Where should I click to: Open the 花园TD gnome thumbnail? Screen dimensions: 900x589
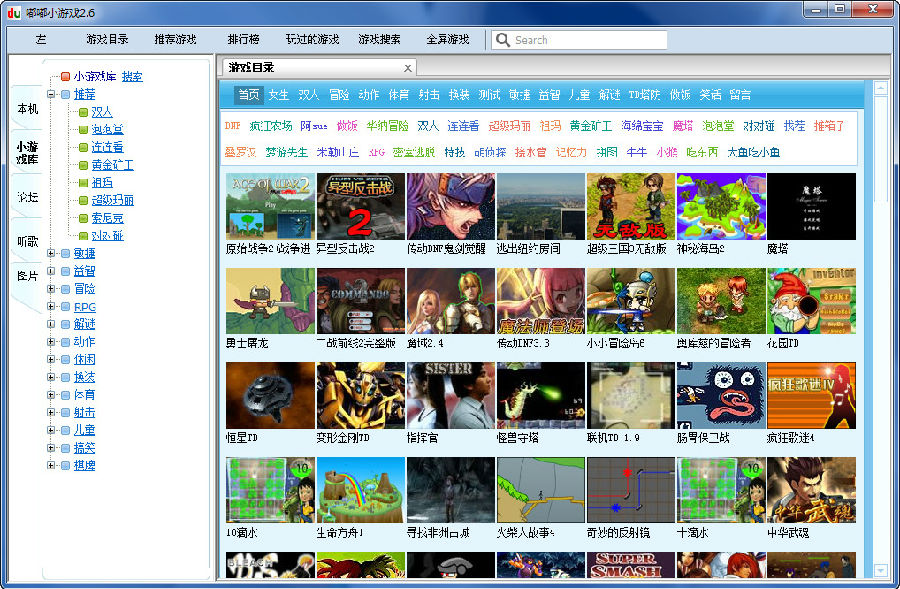pos(811,301)
